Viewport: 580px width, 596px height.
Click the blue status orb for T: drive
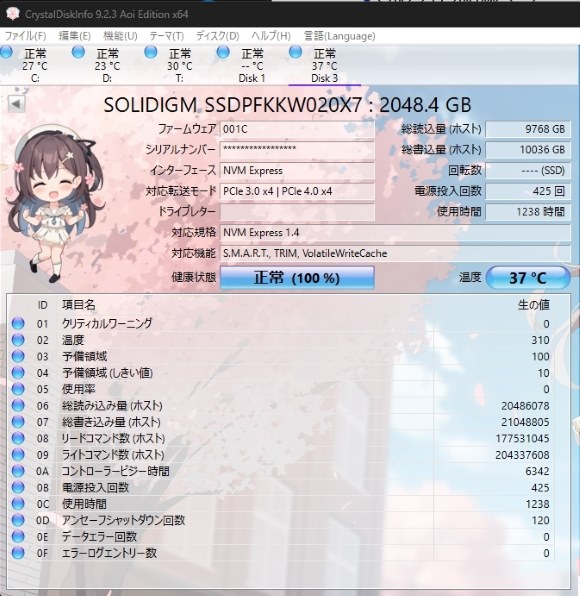(151, 52)
